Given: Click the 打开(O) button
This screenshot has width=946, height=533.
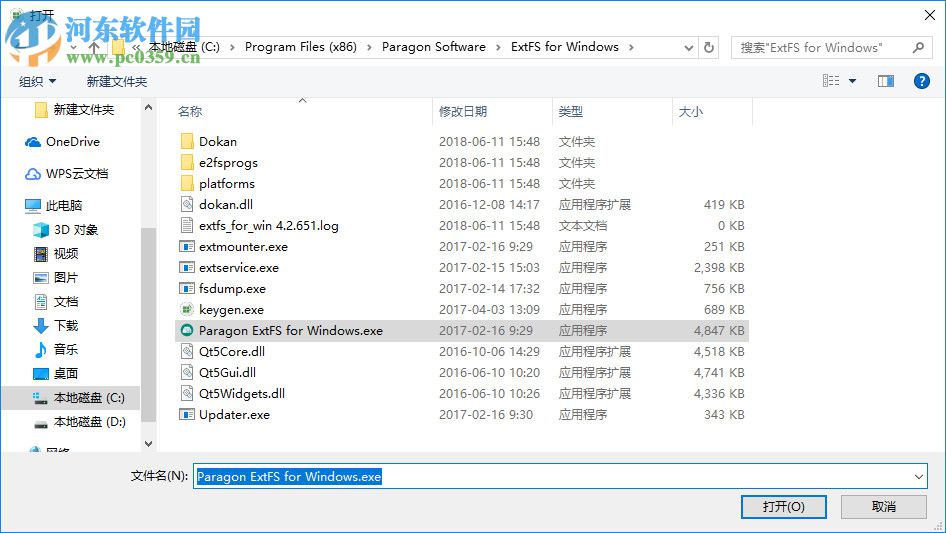Looking at the screenshot, I should pos(784,506).
